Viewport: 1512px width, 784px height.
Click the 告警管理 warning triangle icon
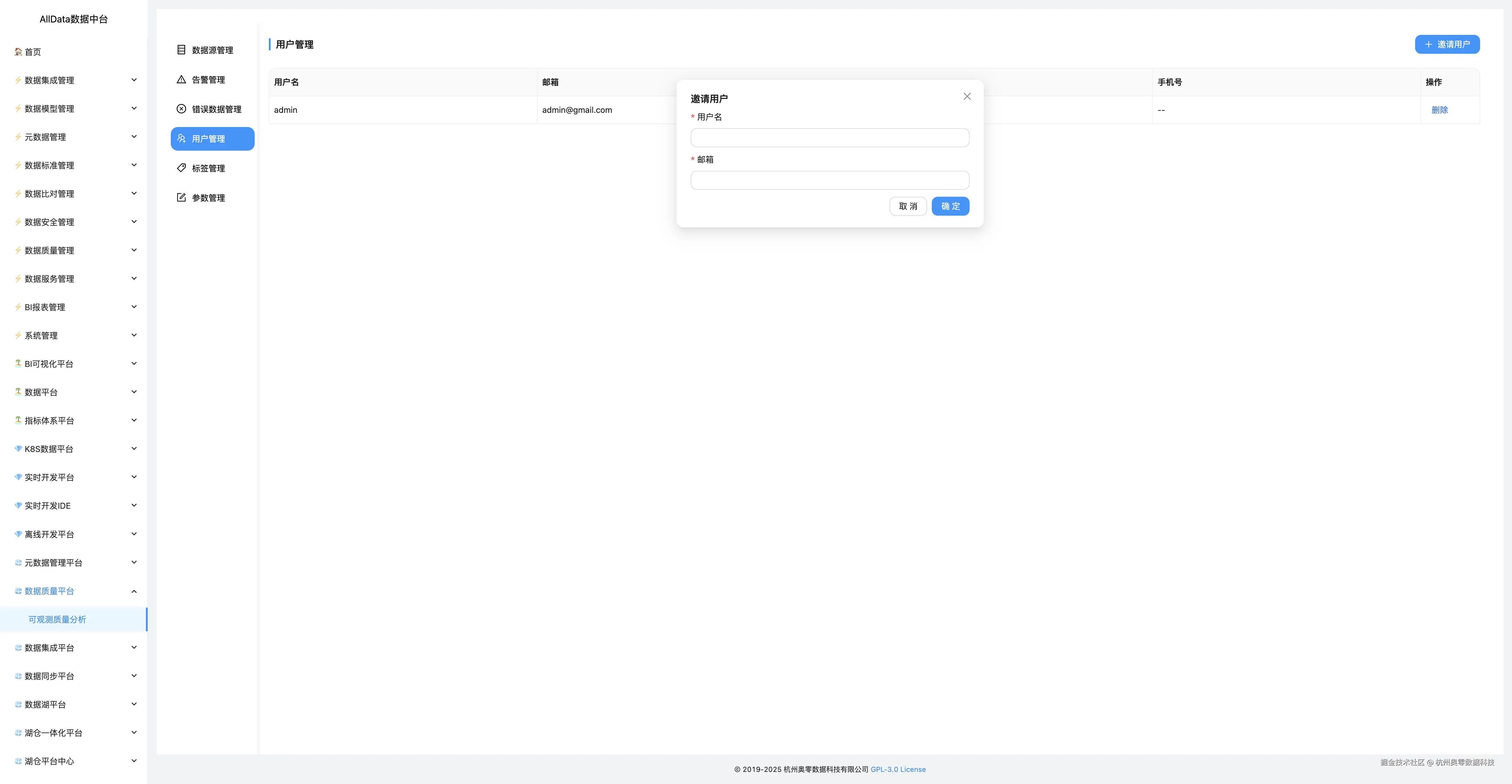(181, 79)
